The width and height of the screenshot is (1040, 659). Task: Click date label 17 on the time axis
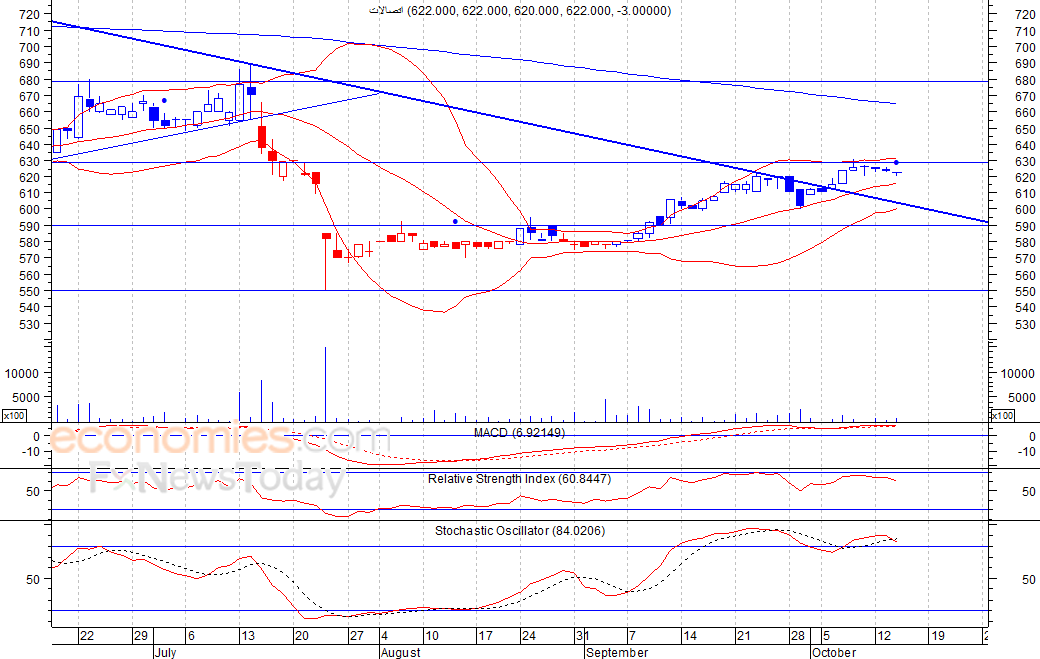(486, 636)
